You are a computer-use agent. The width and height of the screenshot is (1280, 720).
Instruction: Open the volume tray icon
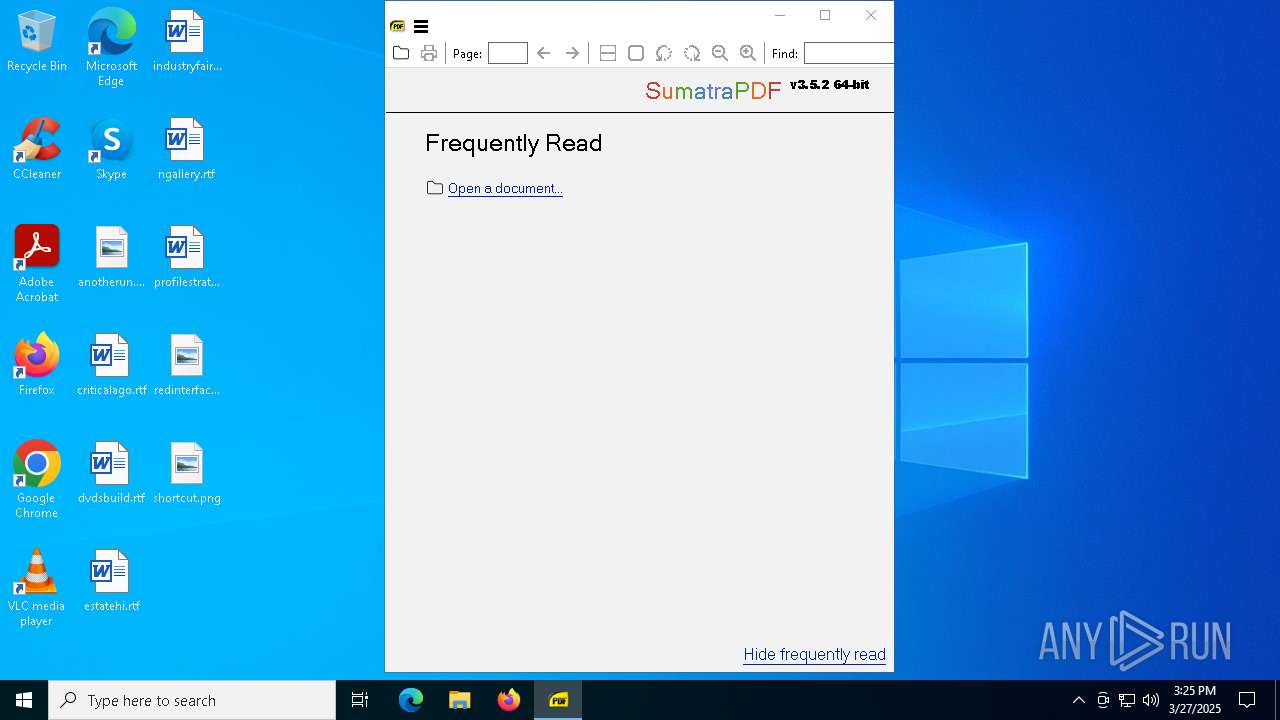pos(1151,700)
